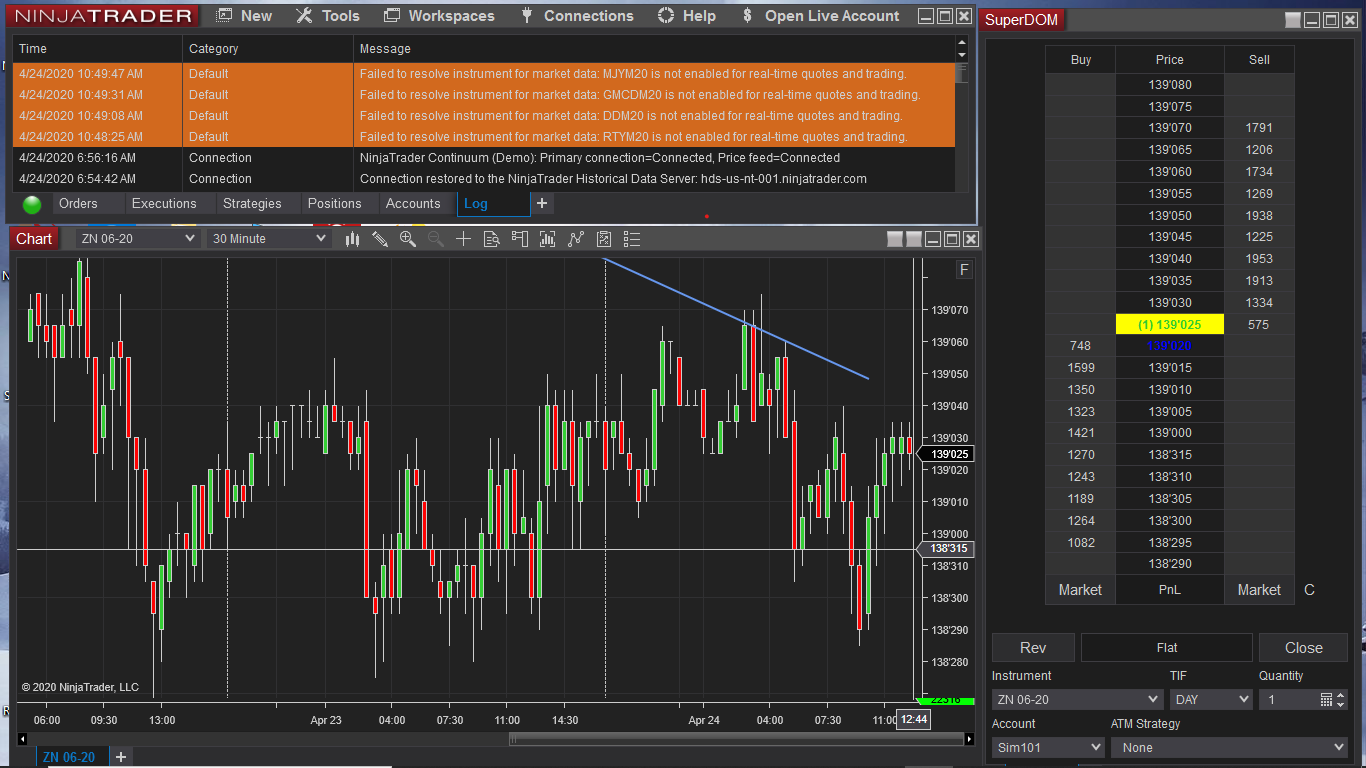Click the zoom in magnifier on chart

(408, 239)
